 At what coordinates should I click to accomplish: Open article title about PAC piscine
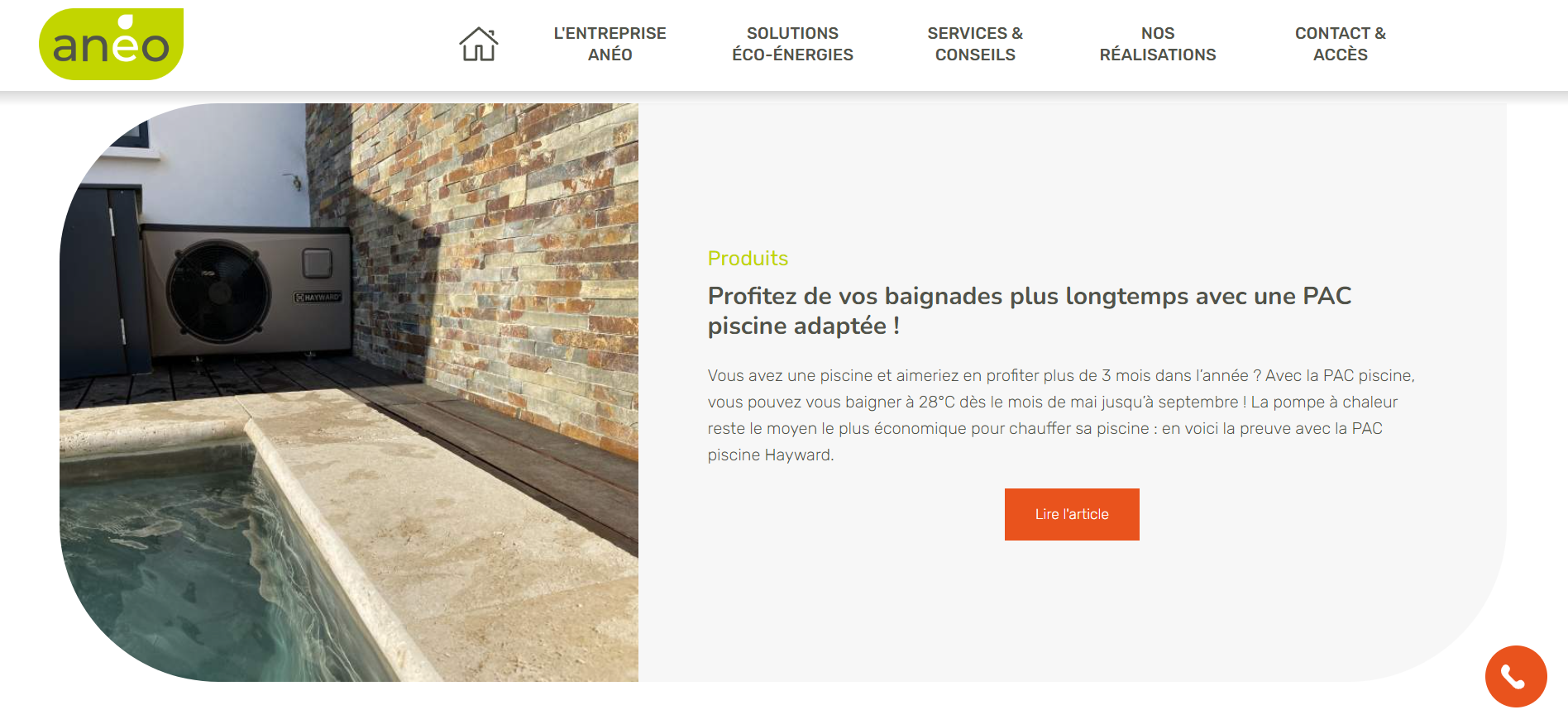tap(1030, 311)
